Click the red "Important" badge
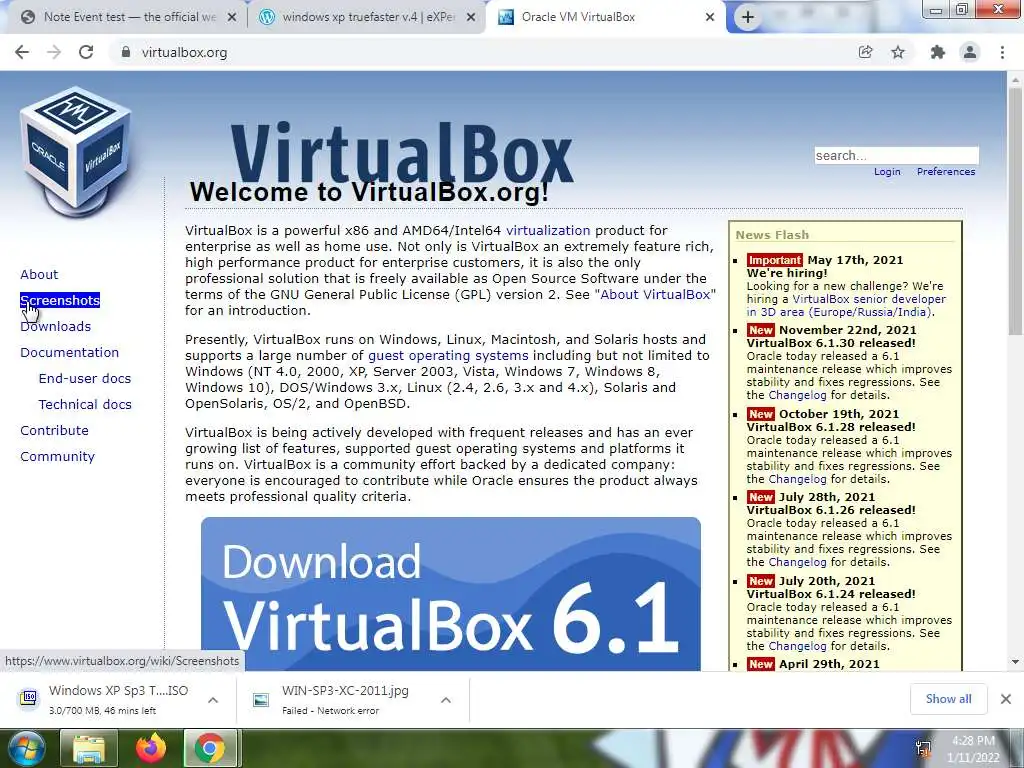 [774, 260]
